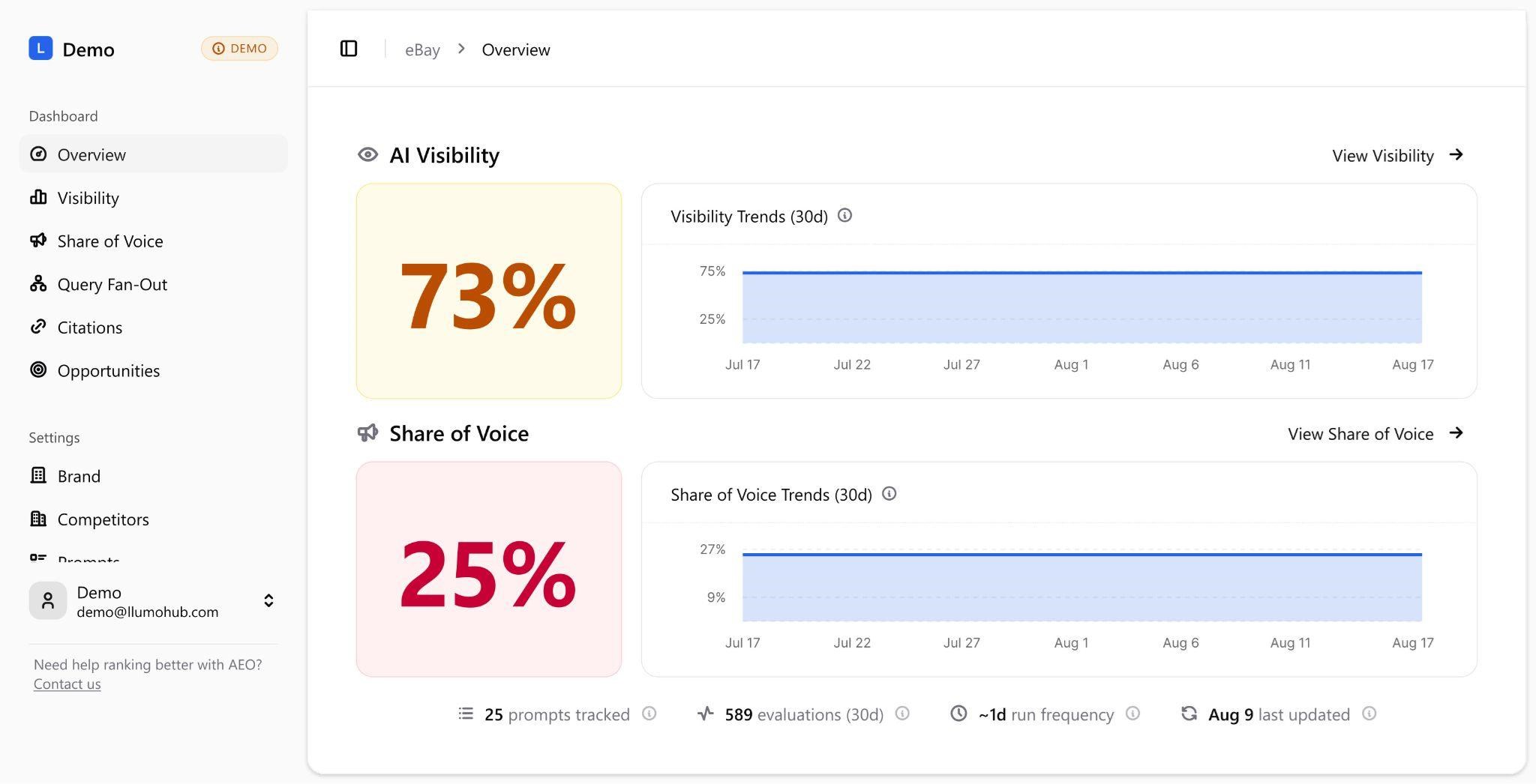Click the 73% AI Visibility card

[489, 291]
